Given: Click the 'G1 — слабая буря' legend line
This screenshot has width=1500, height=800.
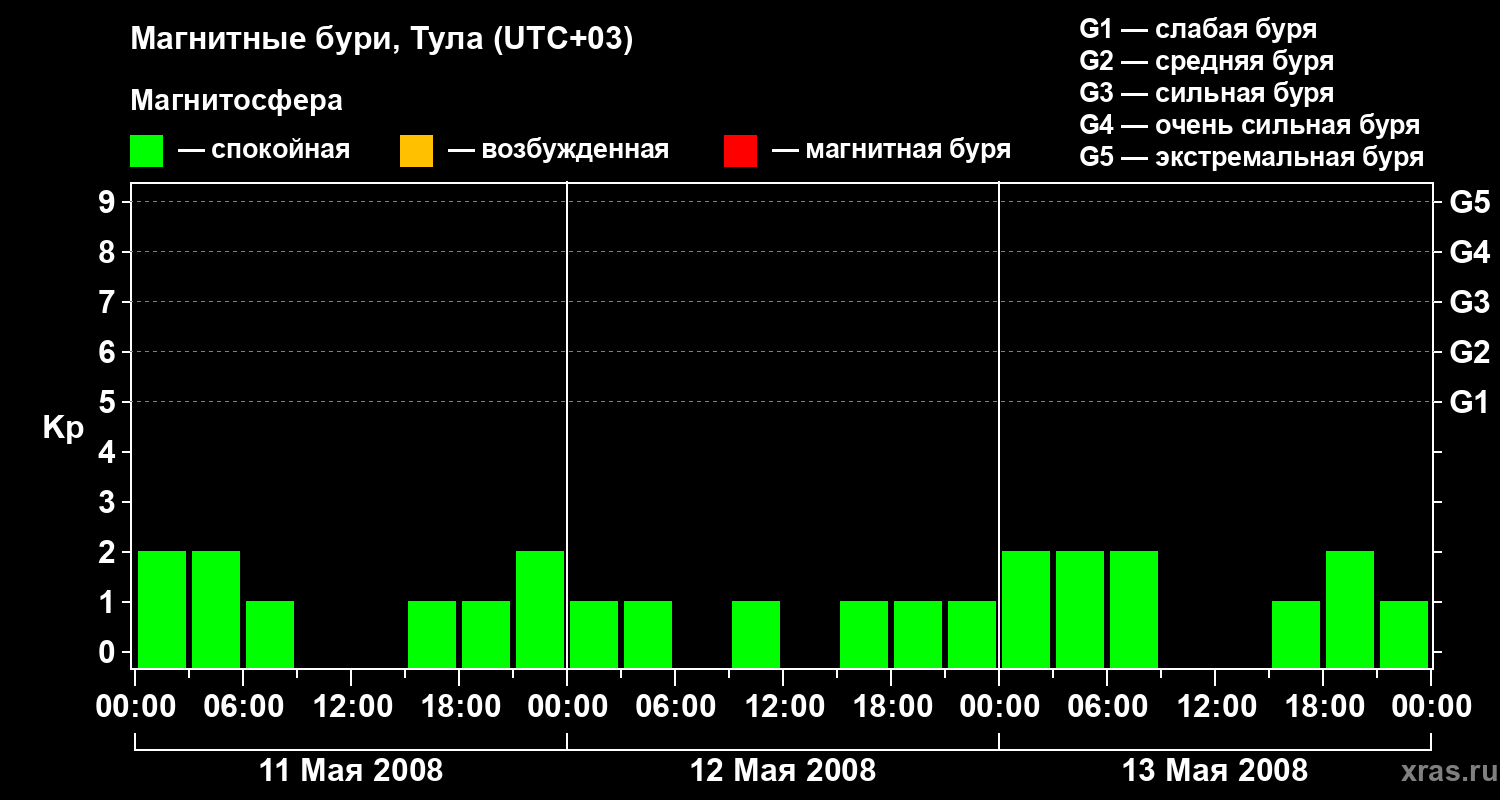Looking at the screenshot, I should 1198,29.
